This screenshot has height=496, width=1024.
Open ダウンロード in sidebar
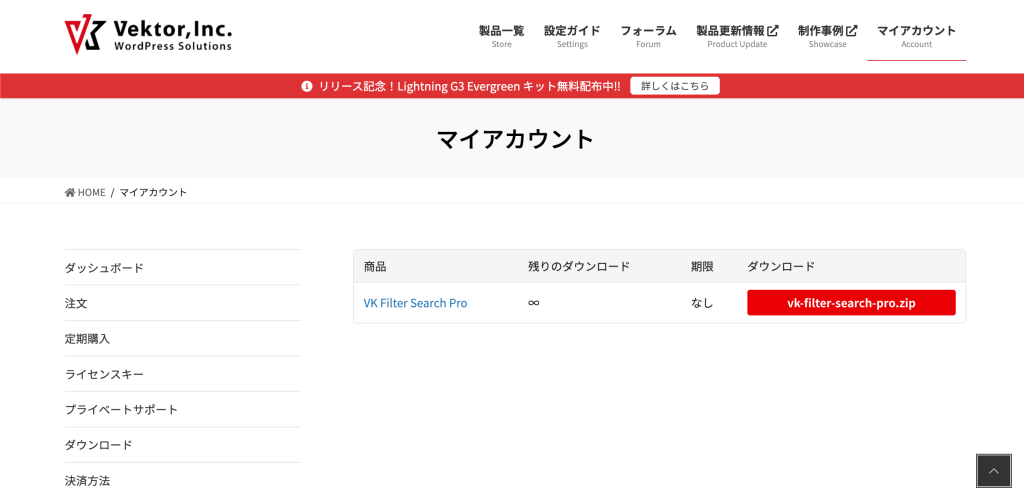(183, 445)
